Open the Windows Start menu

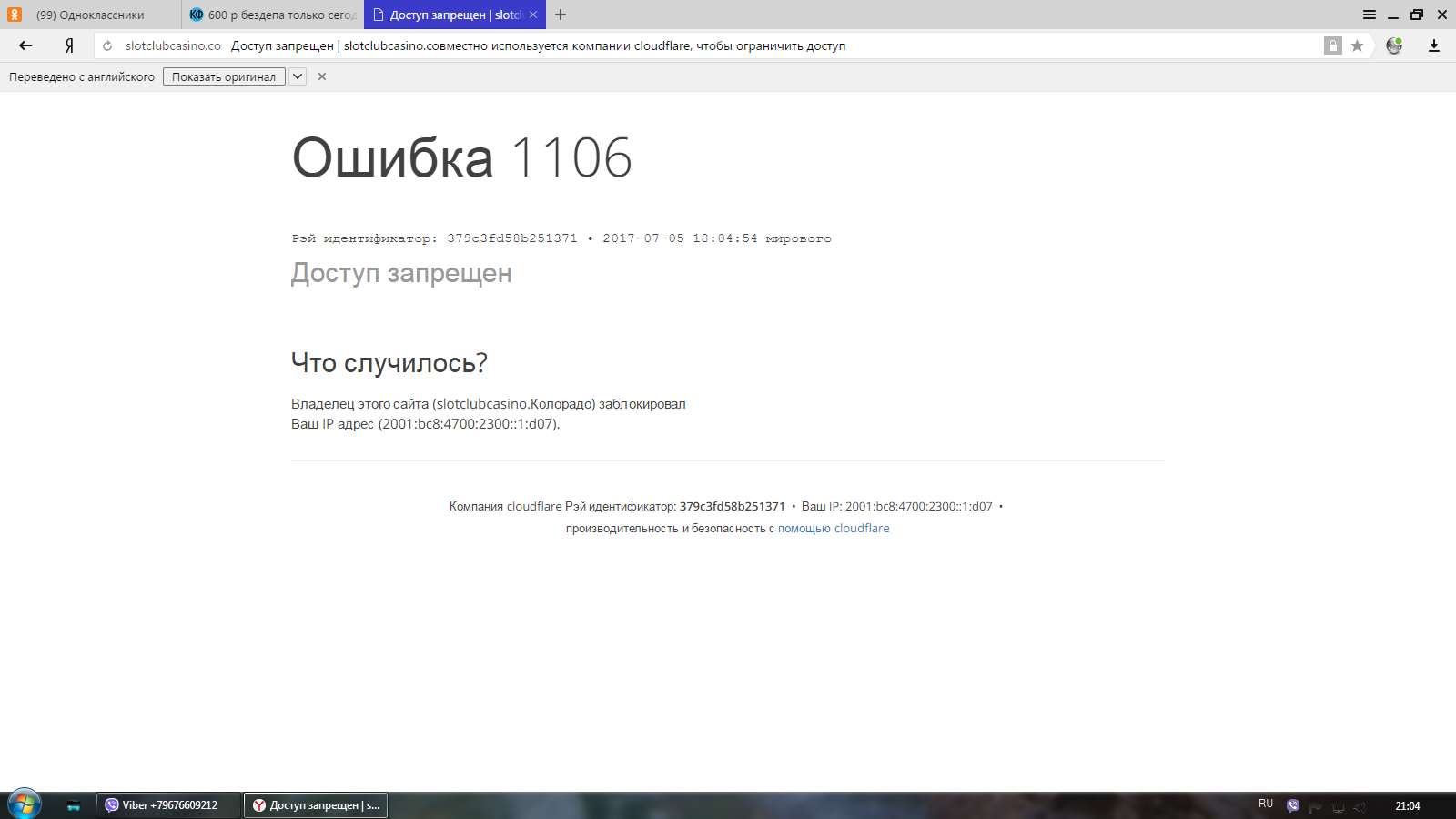pos(25,804)
